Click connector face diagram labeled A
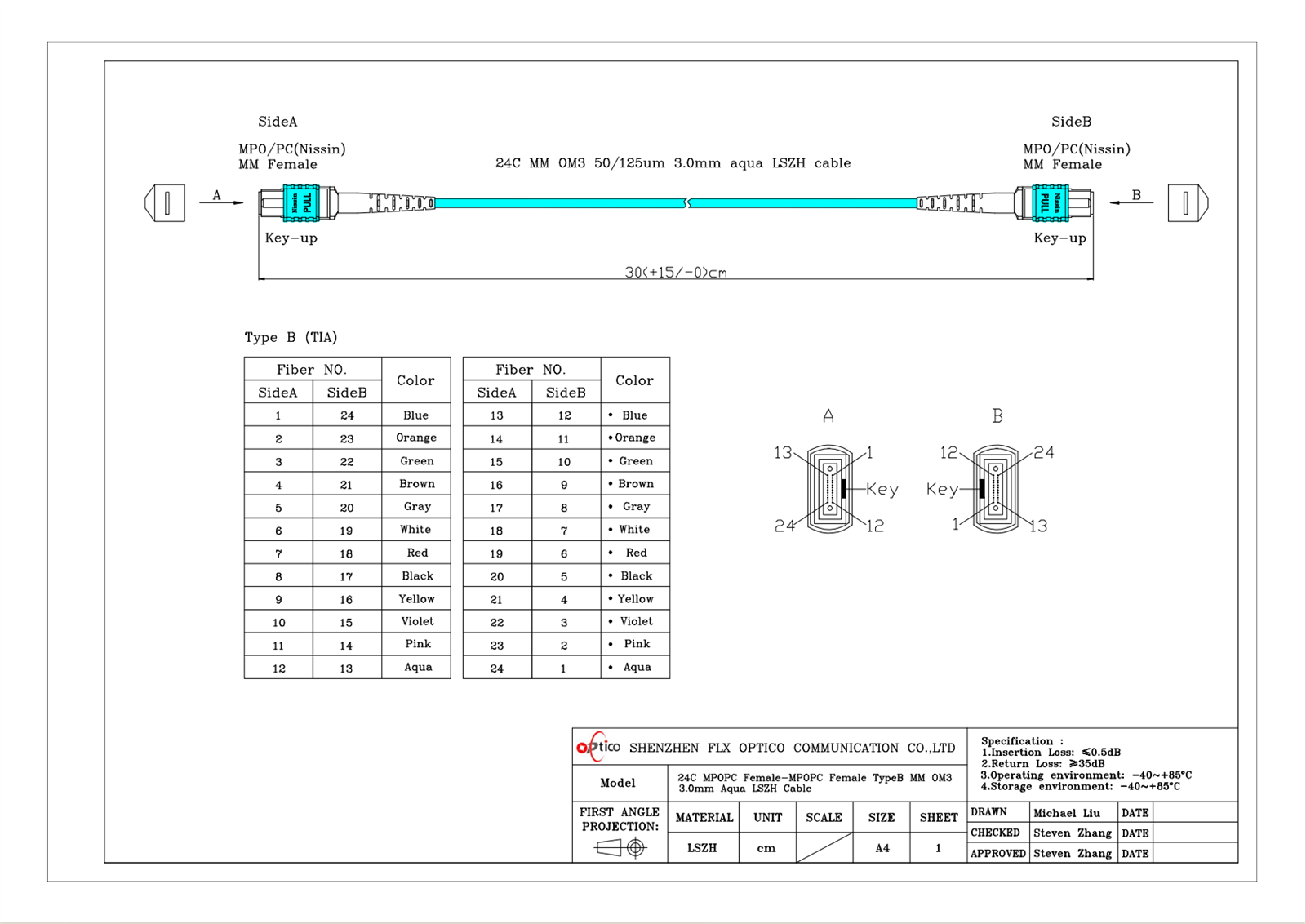This screenshot has width=1306, height=924. click(x=828, y=488)
